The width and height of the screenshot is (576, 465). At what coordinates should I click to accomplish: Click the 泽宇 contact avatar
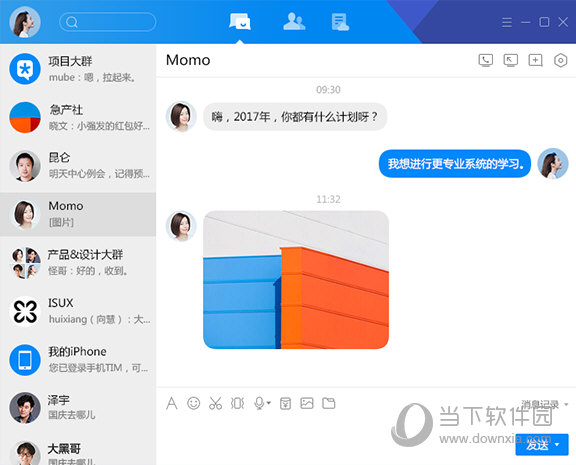tap(25, 408)
